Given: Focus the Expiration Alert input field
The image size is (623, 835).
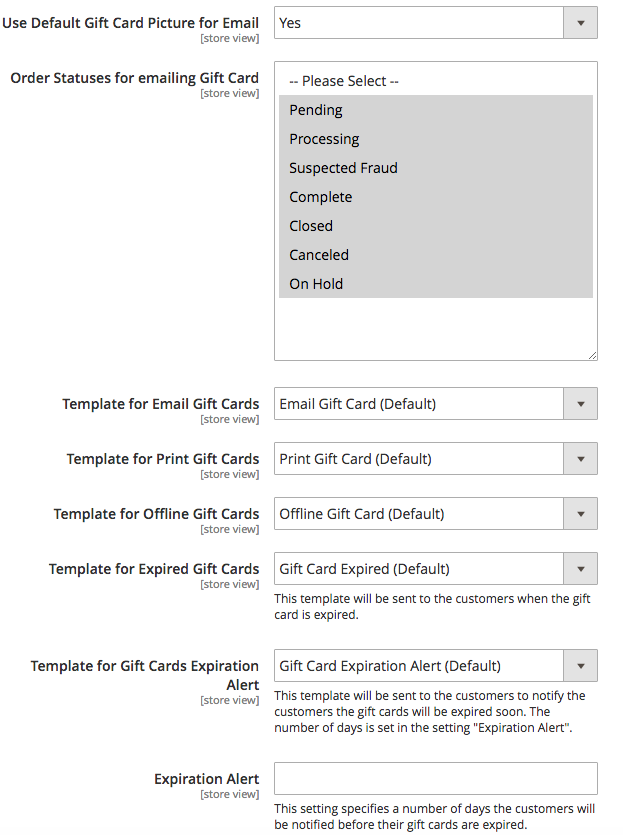Looking at the screenshot, I should pyautogui.click(x=436, y=779).
